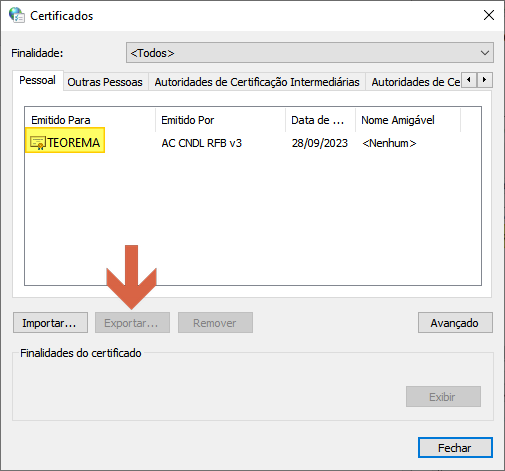The height and width of the screenshot is (471, 505).
Task: Click the Remover button
Action: click(215, 323)
